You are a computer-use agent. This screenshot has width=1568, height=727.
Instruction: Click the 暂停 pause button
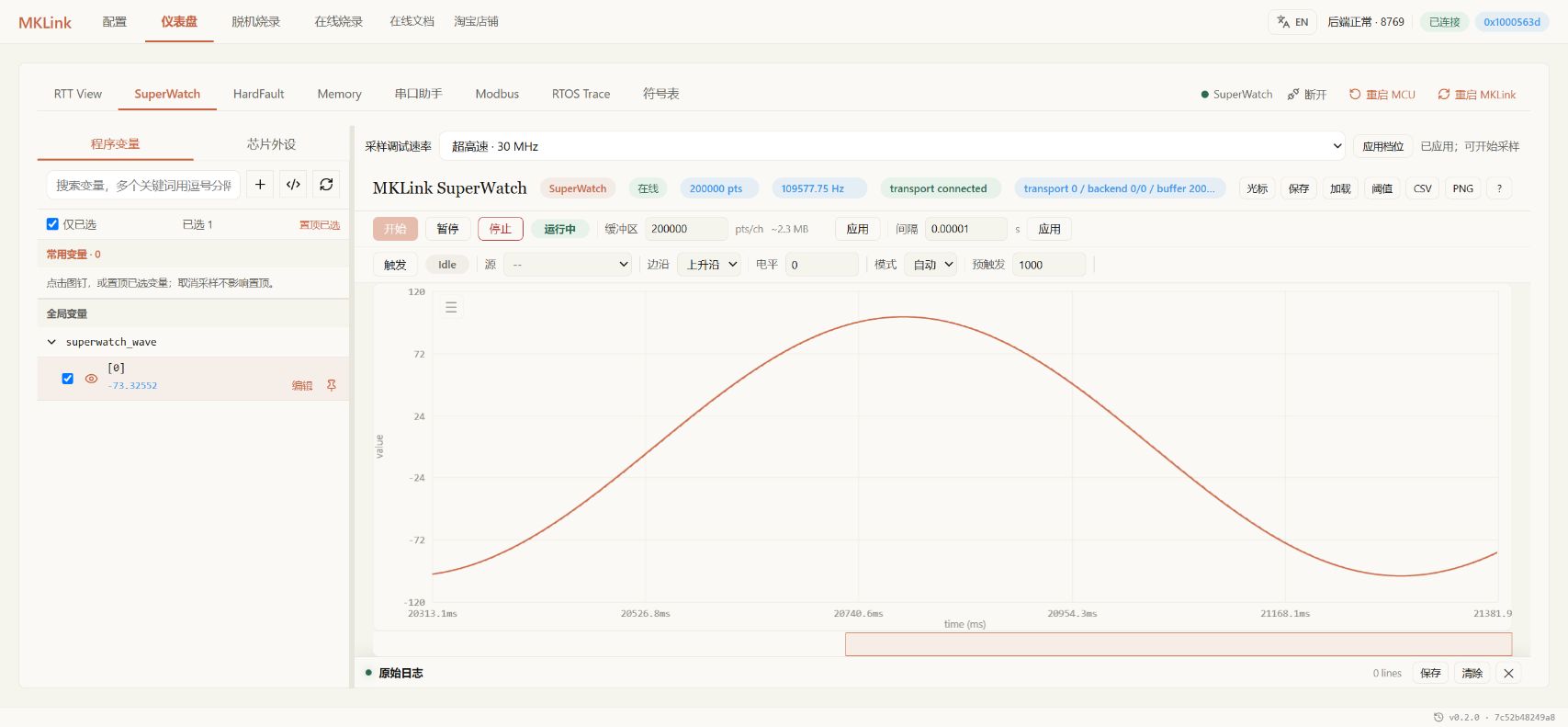click(447, 229)
